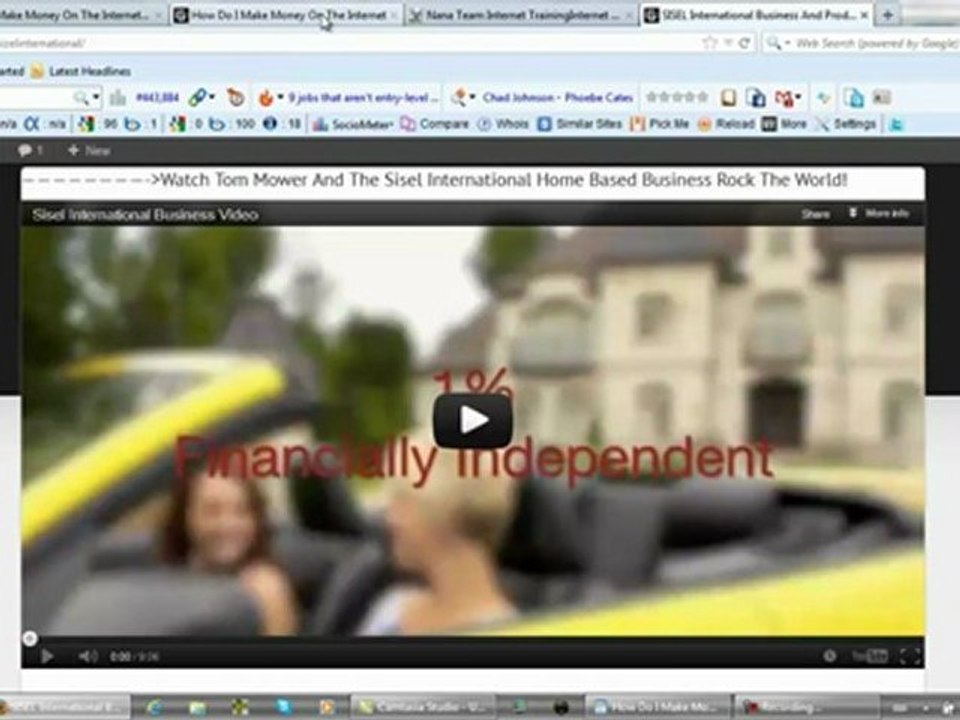Switch to the second 'How Do I Make Money' tab
The image size is (960, 720).
point(285,15)
